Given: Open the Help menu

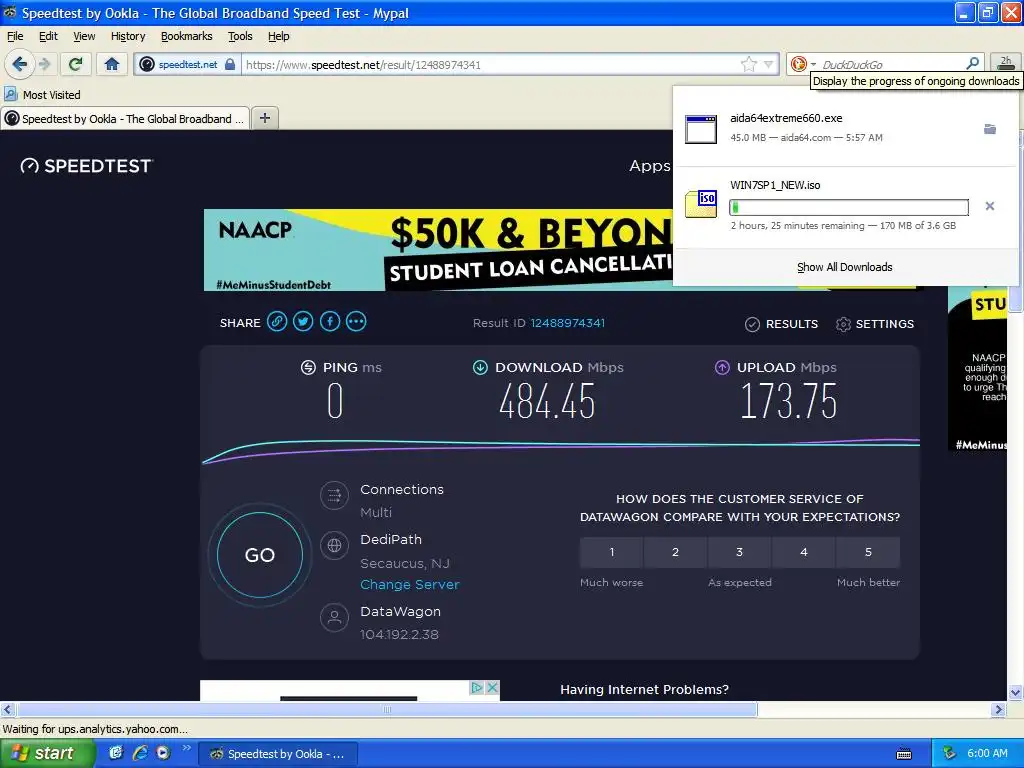Looking at the screenshot, I should 278,37.
